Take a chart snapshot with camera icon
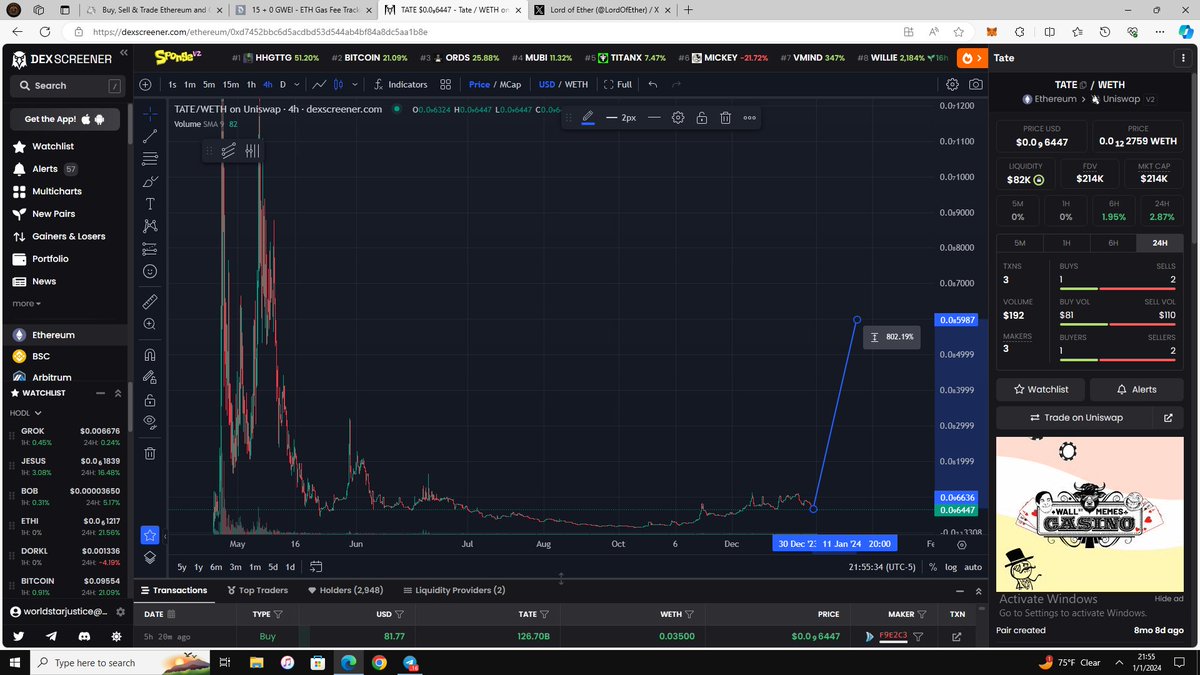1200x675 pixels. 975,85
